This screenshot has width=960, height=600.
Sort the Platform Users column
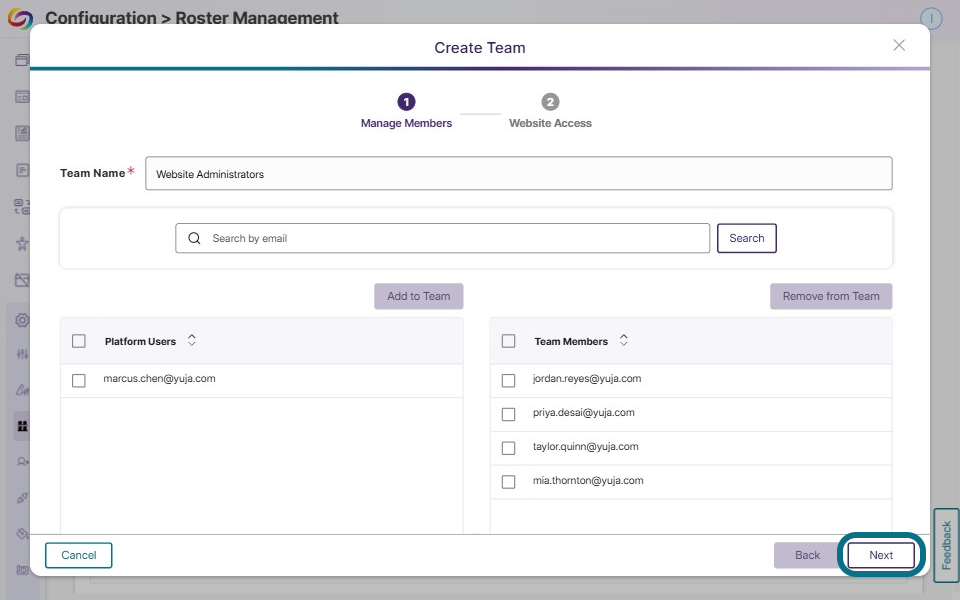[192, 340]
